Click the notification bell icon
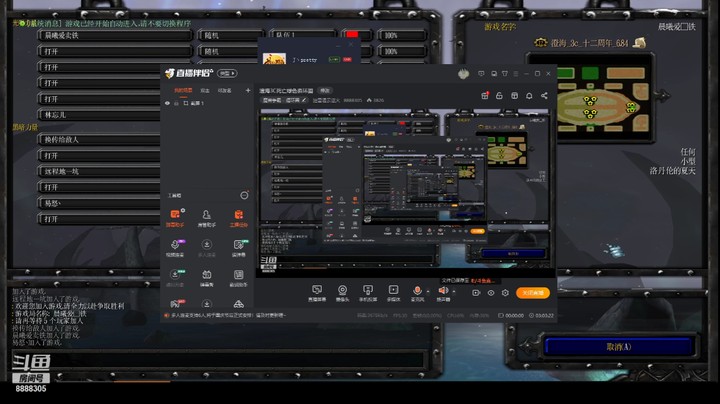Screen dimensions: 720x404 [x=529, y=95]
